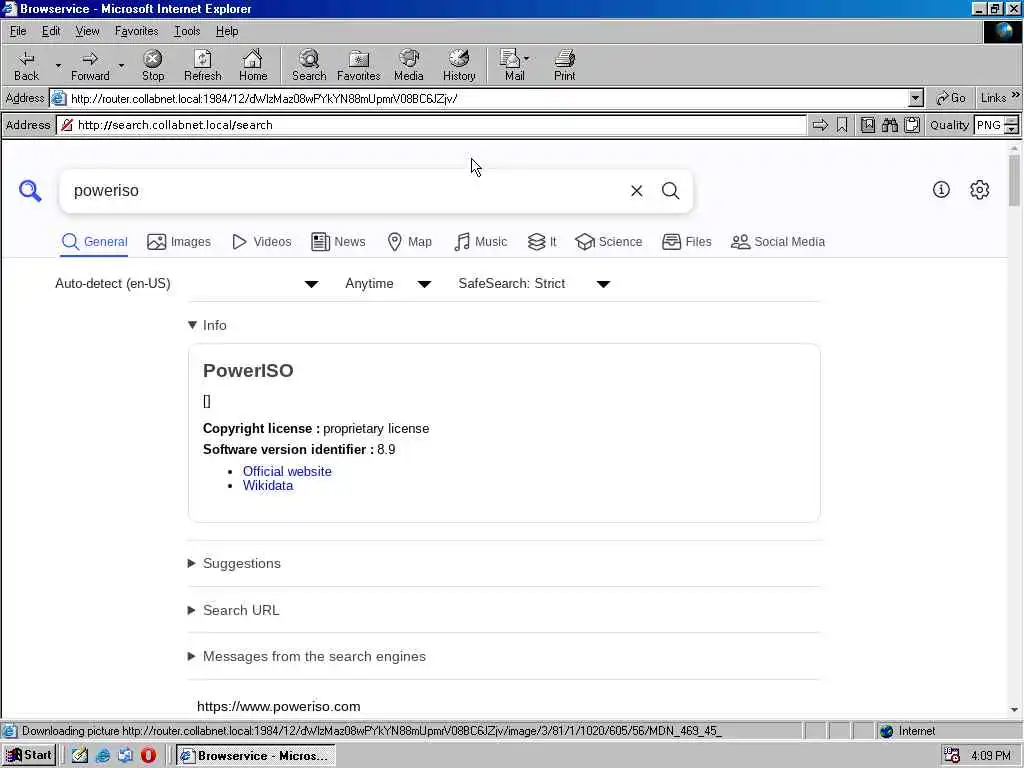This screenshot has width=1024, height=768.
Task: Open the Wikidata link
Action: coord(268,485)
